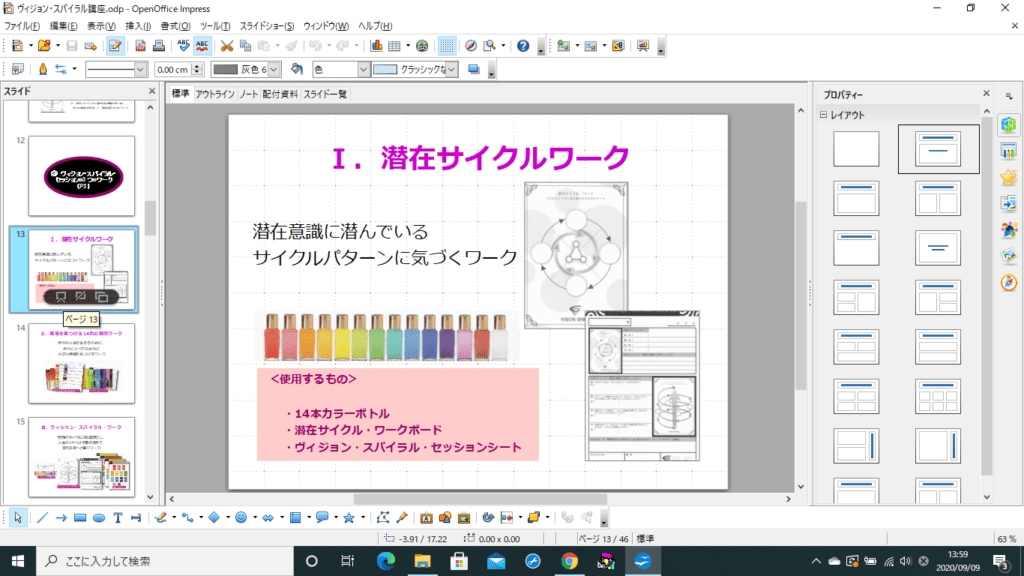Pick the Rectangle drawing tool

click(x=80, y=517)
